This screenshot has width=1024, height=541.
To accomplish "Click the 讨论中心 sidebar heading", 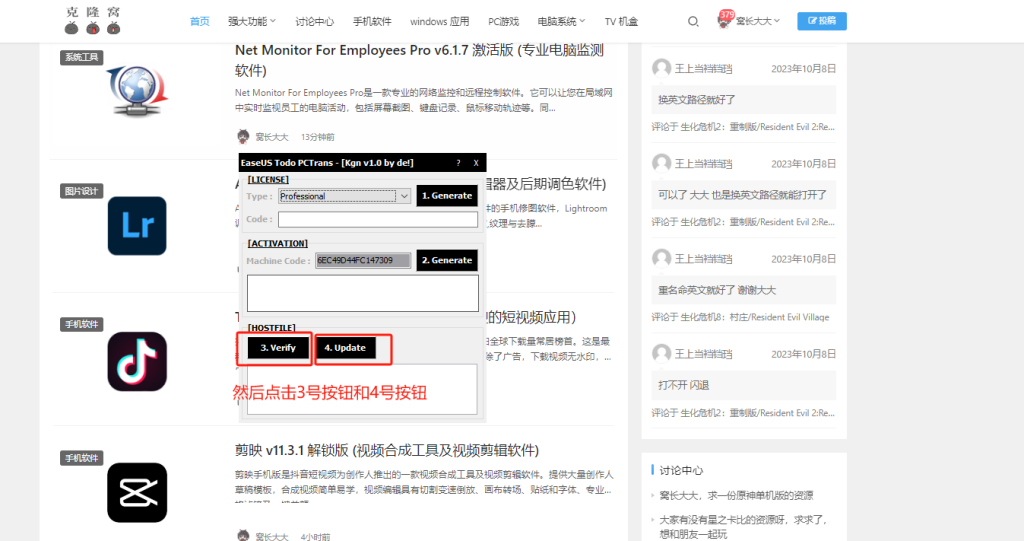I will [x=681, y=470].
